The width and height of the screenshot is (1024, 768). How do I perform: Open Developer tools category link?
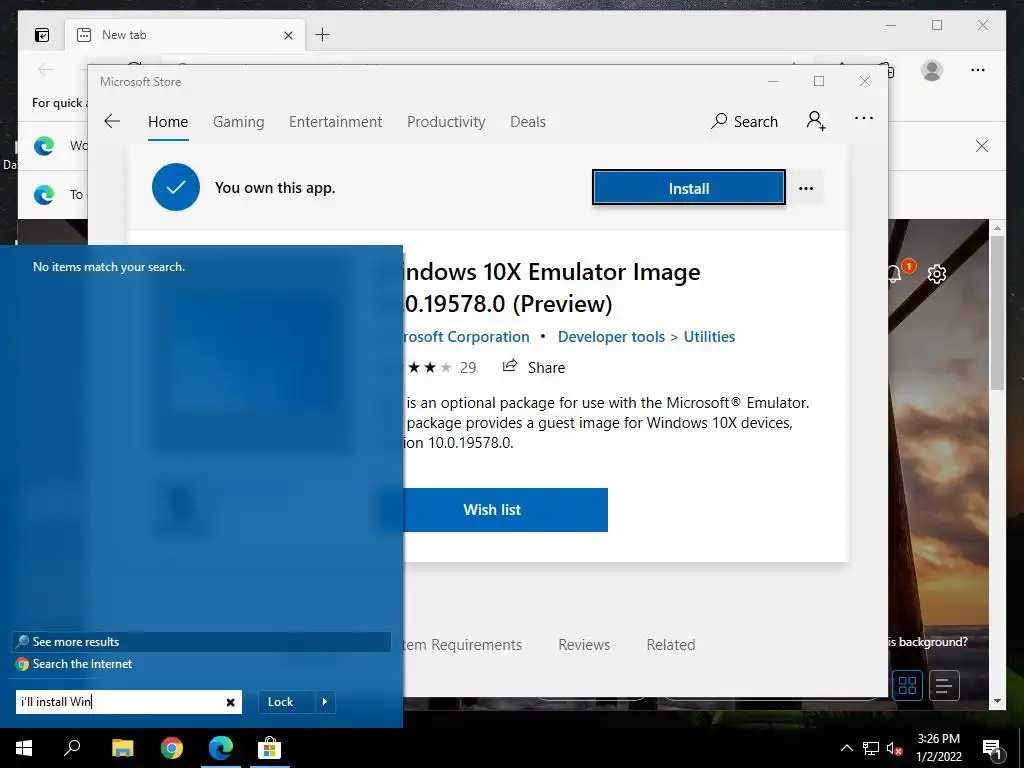pos(611,337)
